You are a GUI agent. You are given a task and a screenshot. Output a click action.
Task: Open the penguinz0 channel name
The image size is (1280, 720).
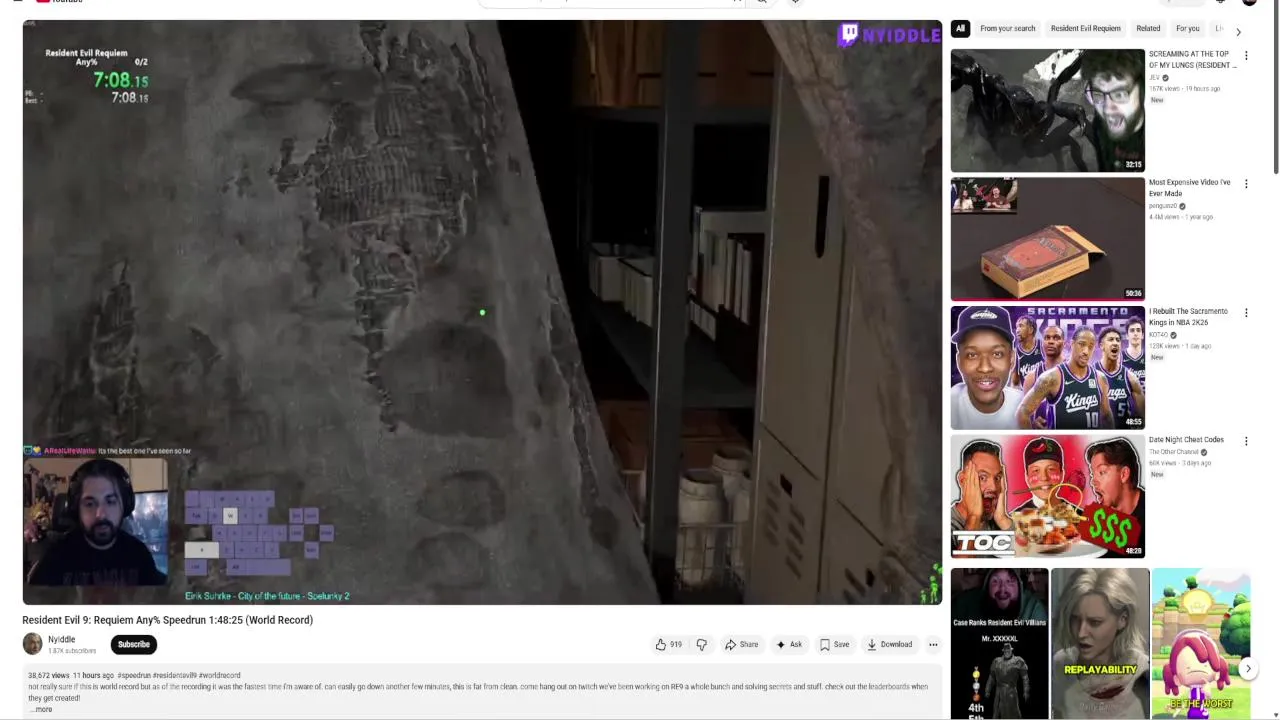[1163, 206]
